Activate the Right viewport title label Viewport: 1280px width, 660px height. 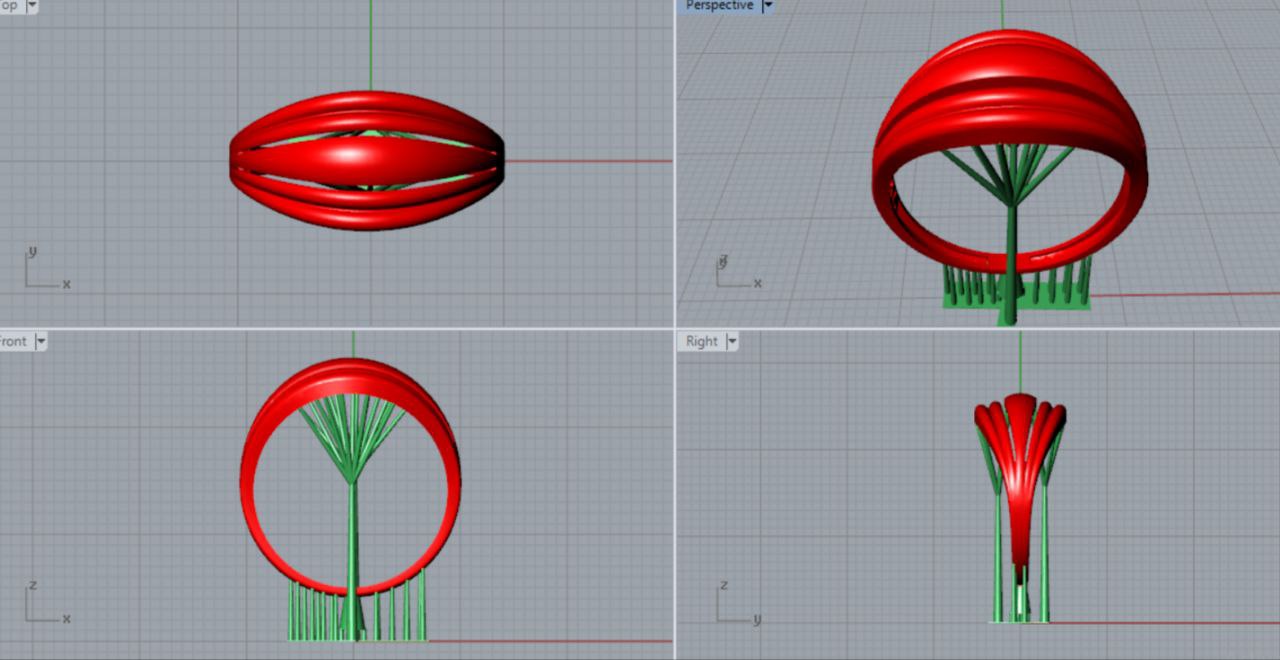tap(701, 341)
